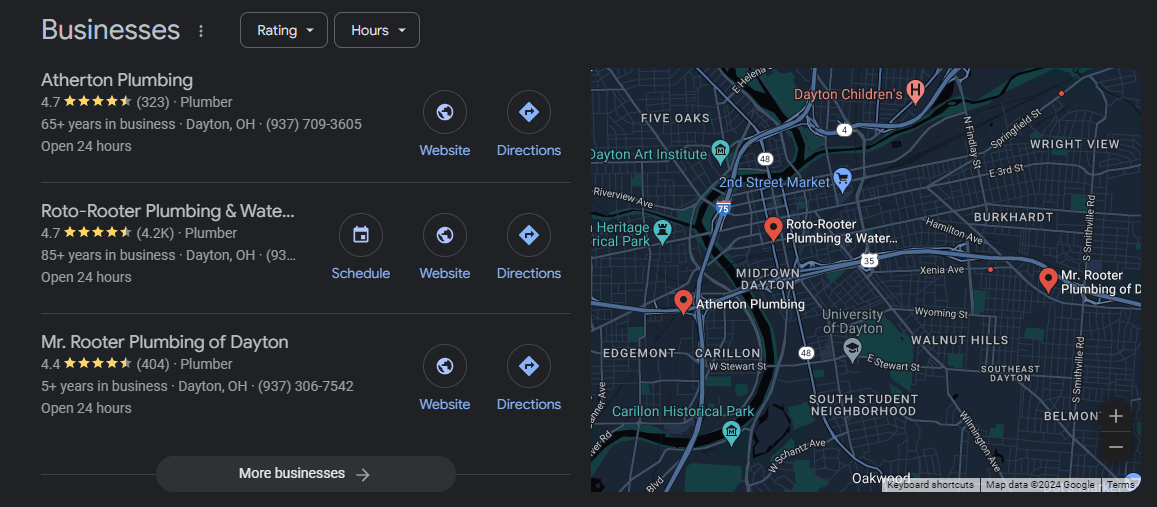Viewport: 1157px width, 507px height.
Task: Open Atherton Plumbing website globe icon
Action: (x=444, y=112)
